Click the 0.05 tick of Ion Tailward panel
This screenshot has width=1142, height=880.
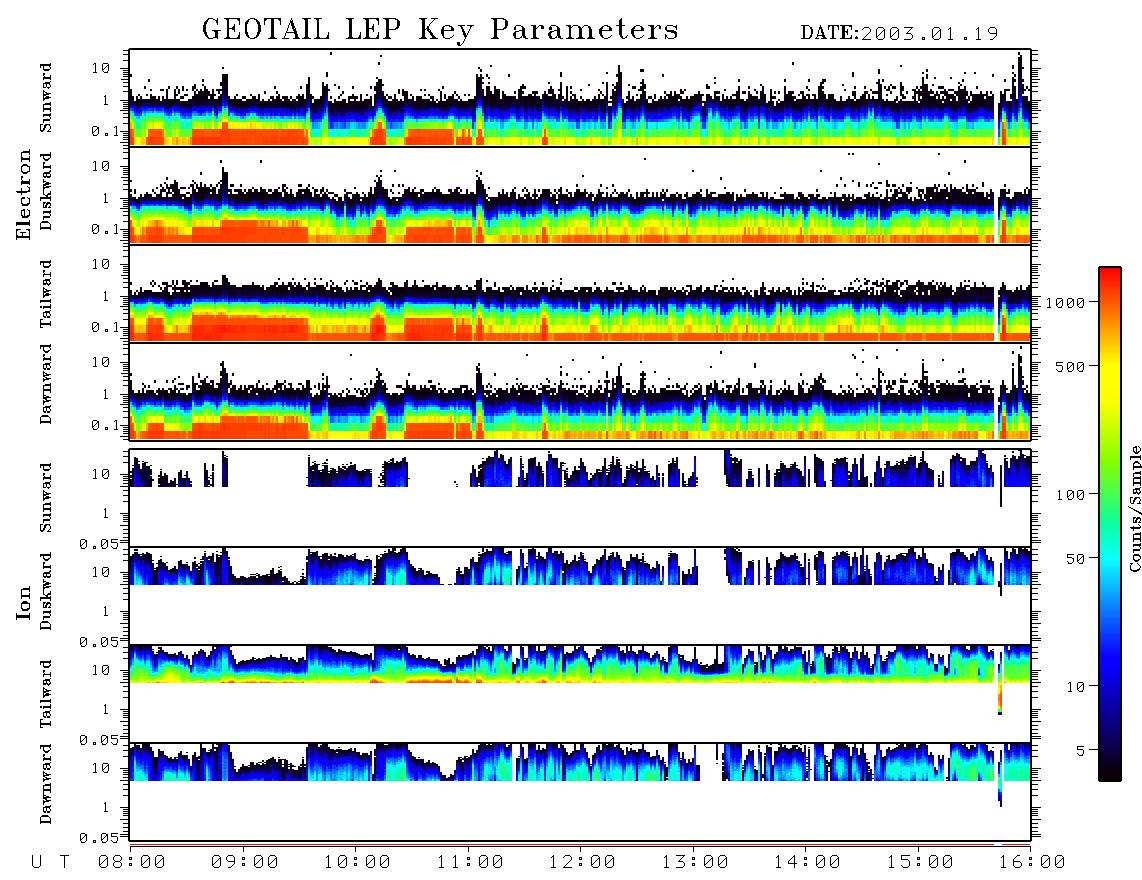click(99, 740)
